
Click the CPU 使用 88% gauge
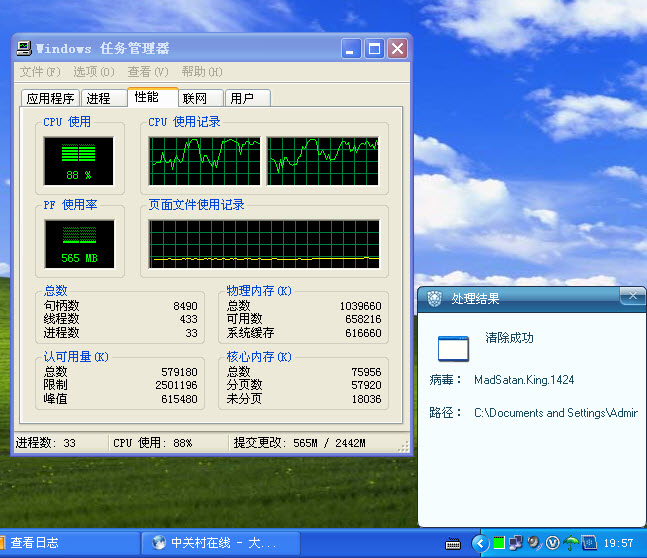pyautogui.click(x=78, y=161)
